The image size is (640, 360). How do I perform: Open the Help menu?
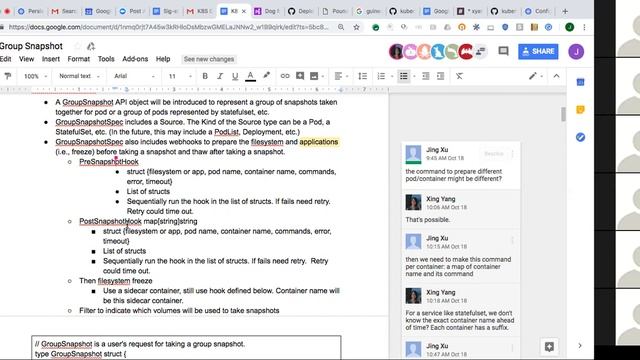(163, 59)
